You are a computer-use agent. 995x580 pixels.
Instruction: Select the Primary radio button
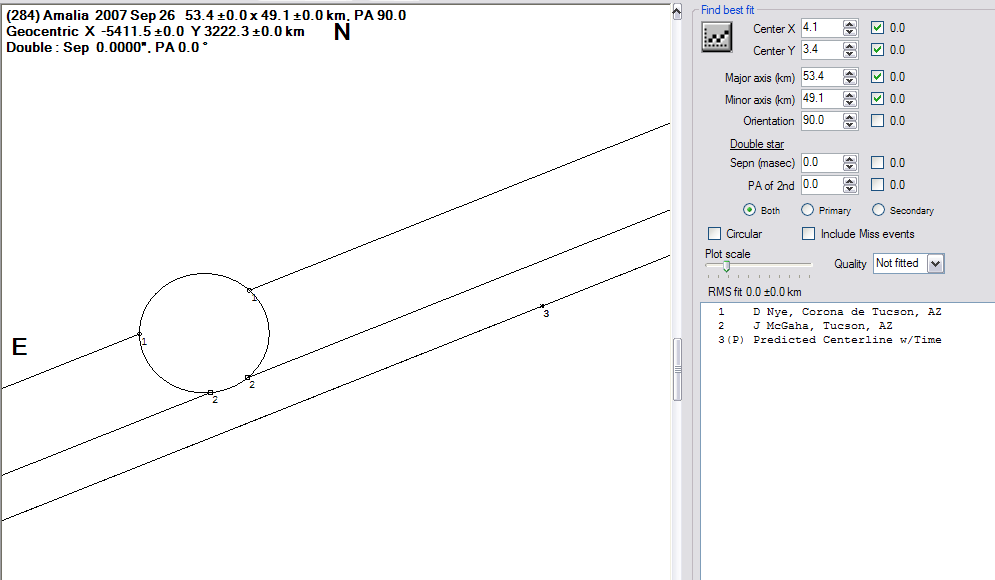tap(807, 209)
